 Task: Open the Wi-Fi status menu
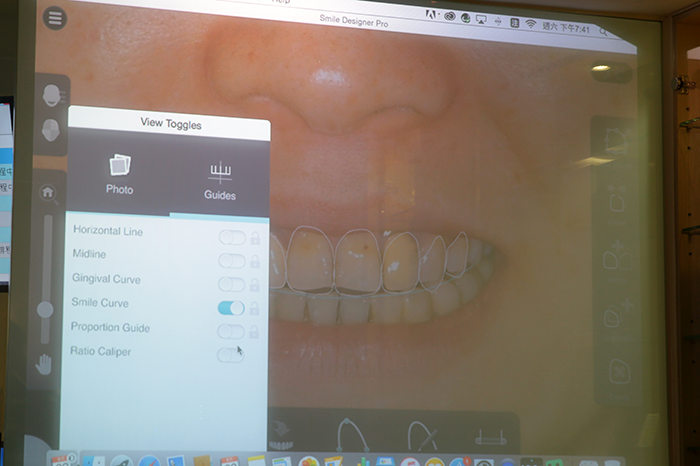pyautogui.click(x=530, y=24)
